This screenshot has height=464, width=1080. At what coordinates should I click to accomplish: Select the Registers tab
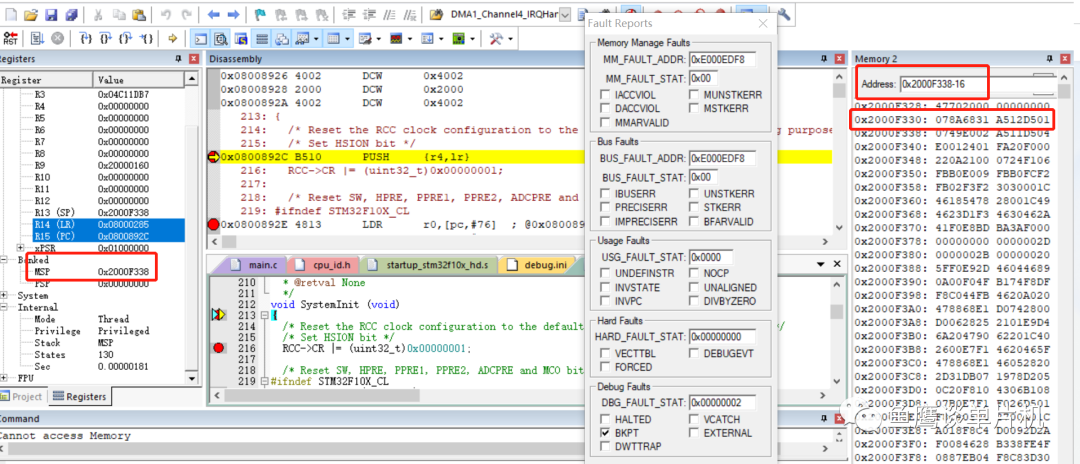tap(79, 397)
